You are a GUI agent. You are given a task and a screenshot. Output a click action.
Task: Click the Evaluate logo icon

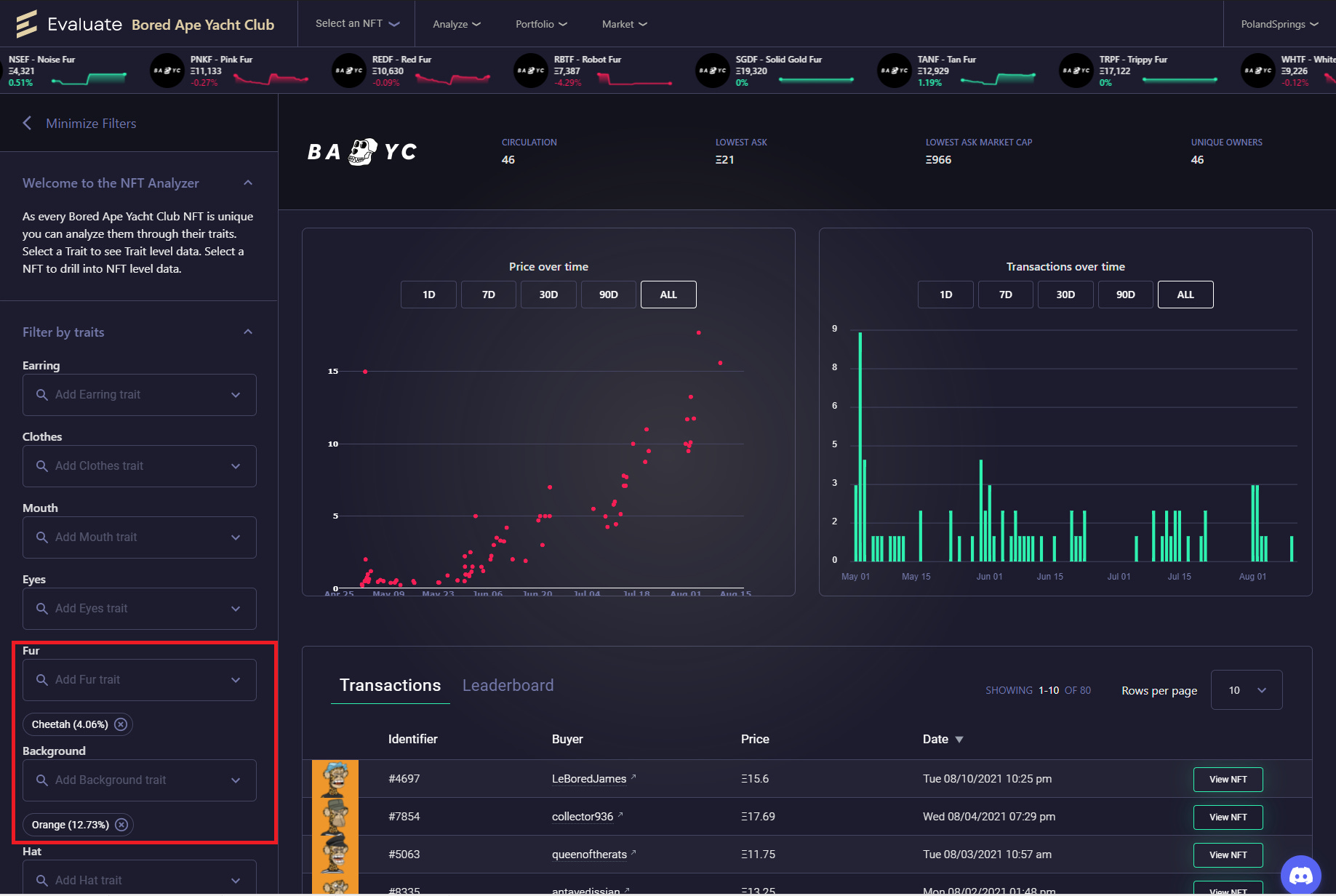coord(26,24)
